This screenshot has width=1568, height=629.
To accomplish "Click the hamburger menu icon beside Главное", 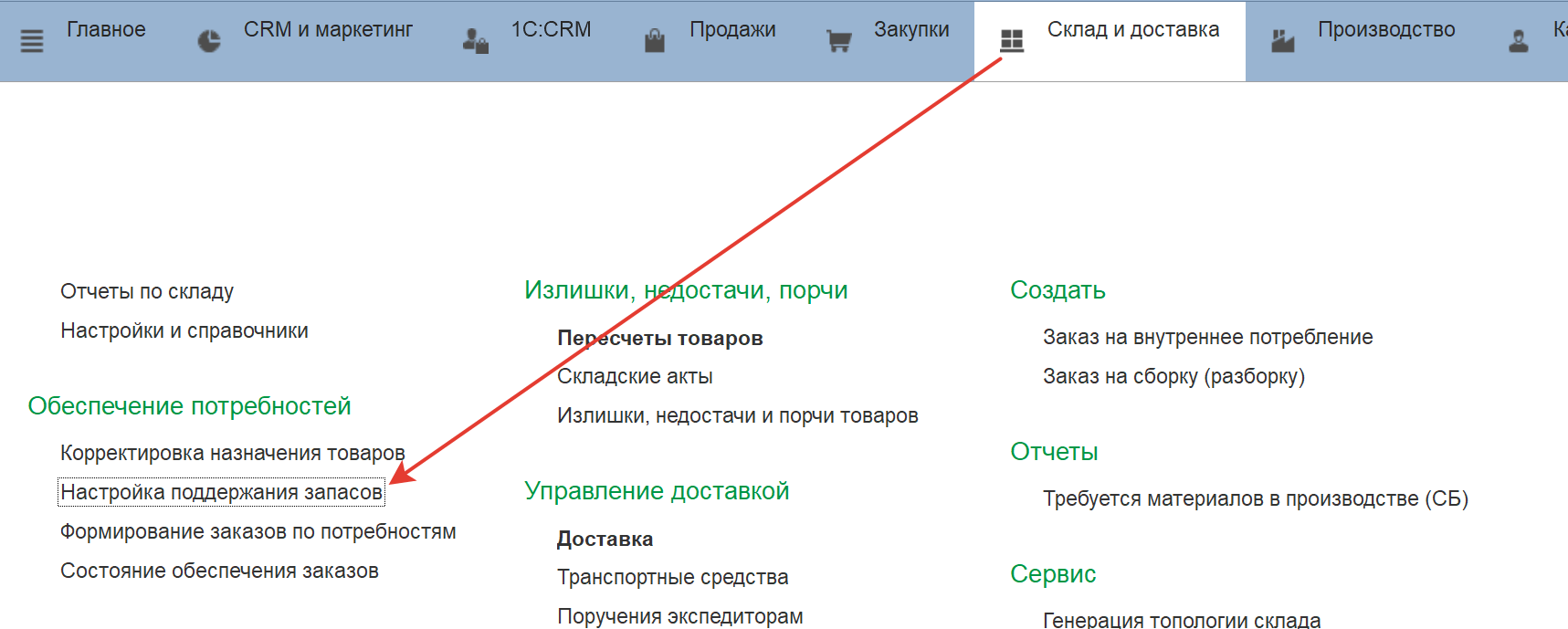I will pyautogui.click(x=32, y=41).
